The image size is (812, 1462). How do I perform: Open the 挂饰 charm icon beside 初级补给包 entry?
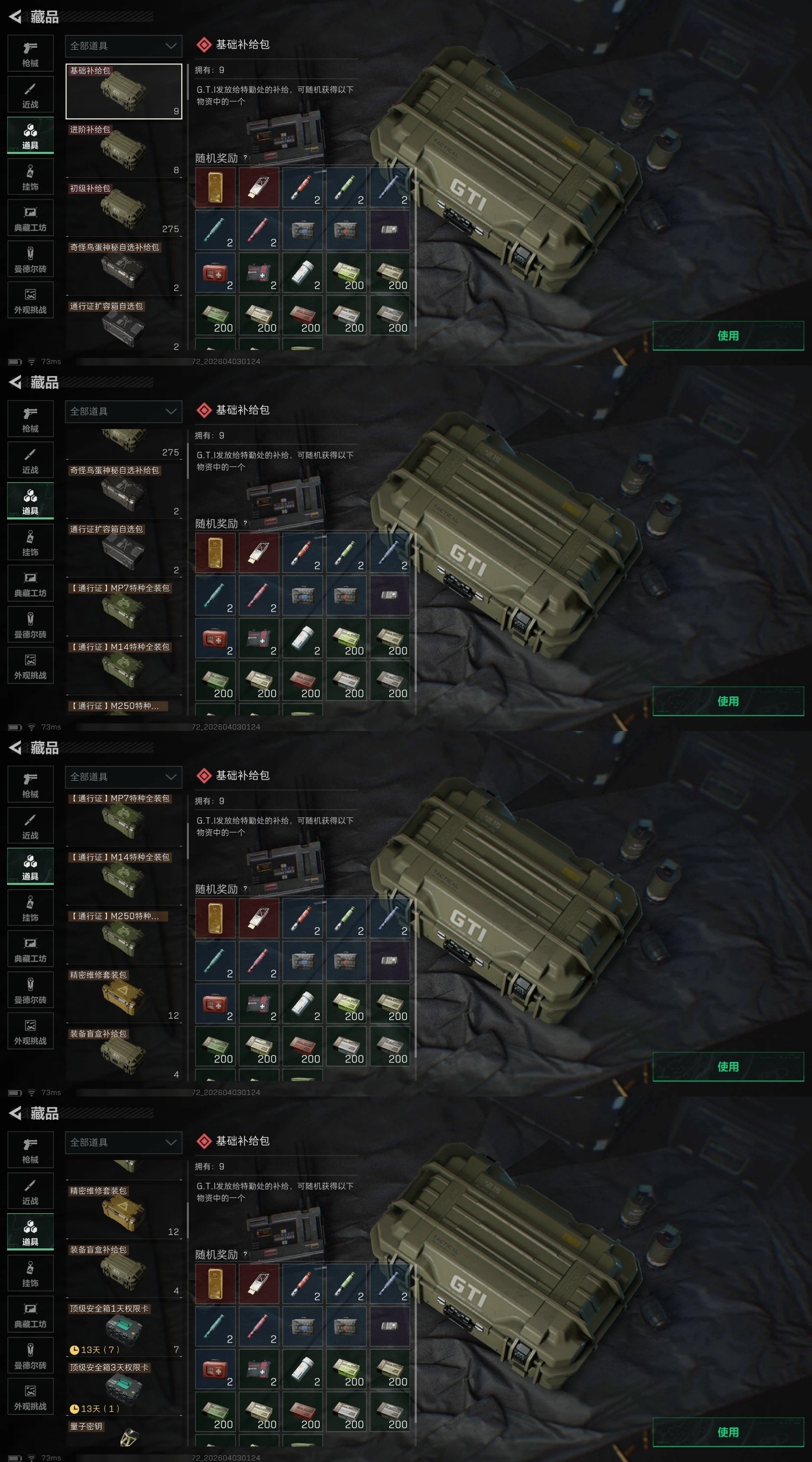tap(30, 177)
